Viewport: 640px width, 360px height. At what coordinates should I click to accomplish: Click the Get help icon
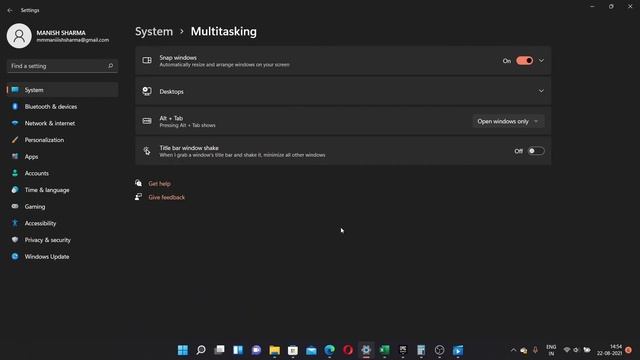139,183
